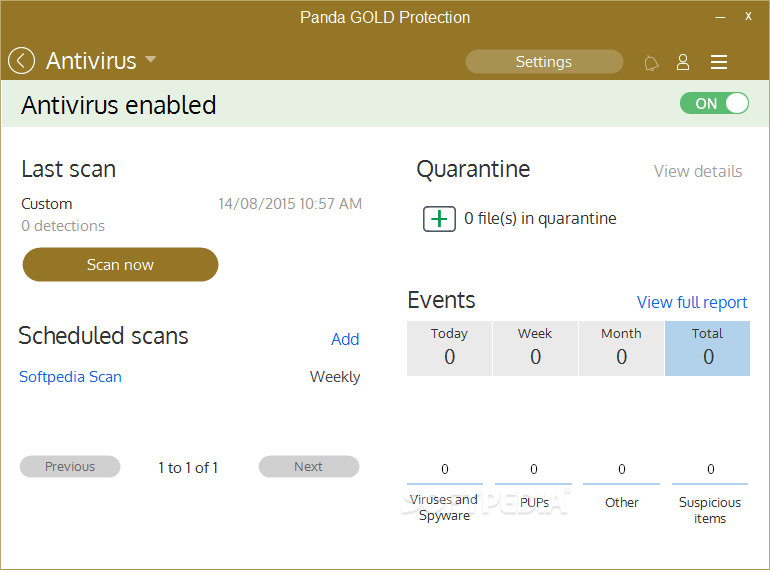Image resolution: width=770 pixels, height=570 pixels.
Task: Click the Suspicious items chart label
Action: click(x=710, y=510)
